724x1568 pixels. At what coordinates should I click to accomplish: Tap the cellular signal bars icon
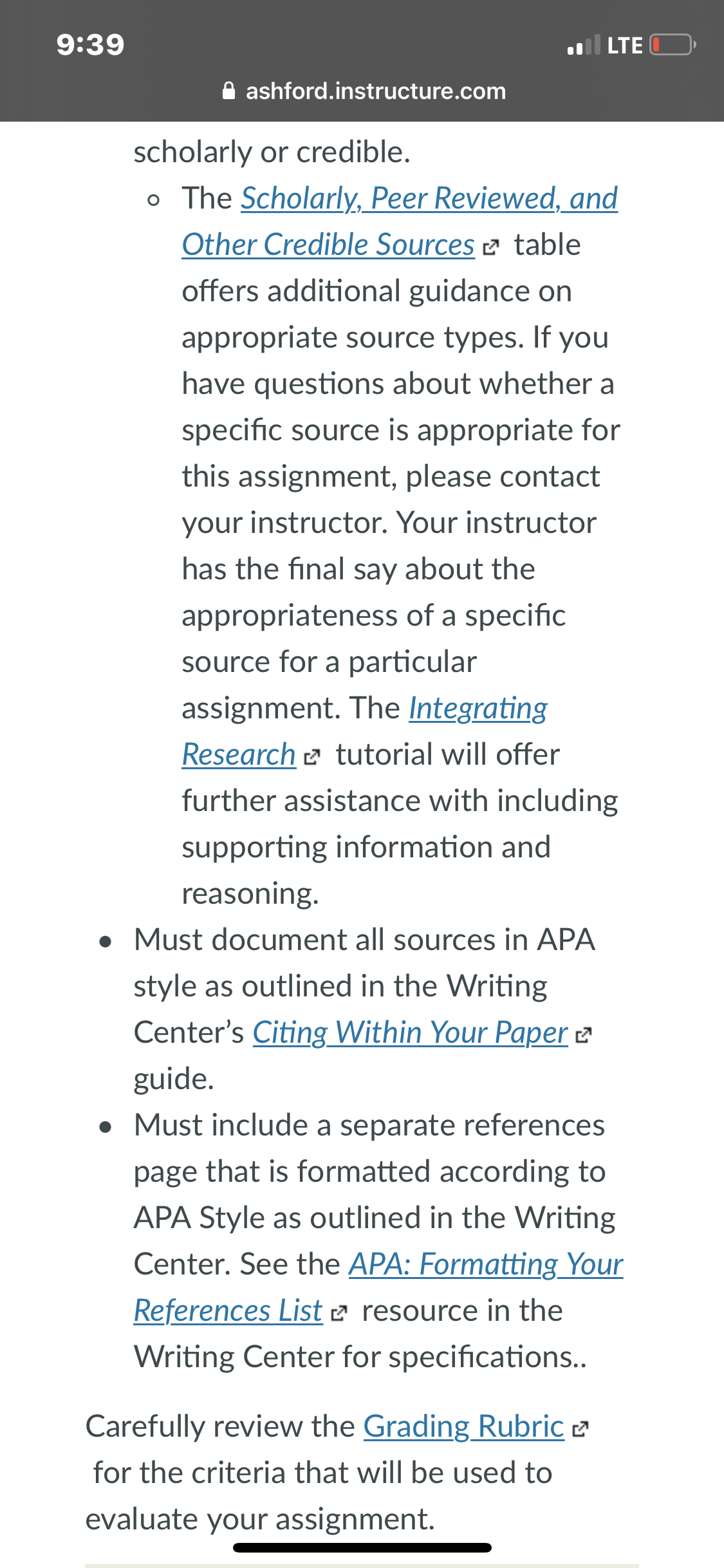[x=584, y=45]
